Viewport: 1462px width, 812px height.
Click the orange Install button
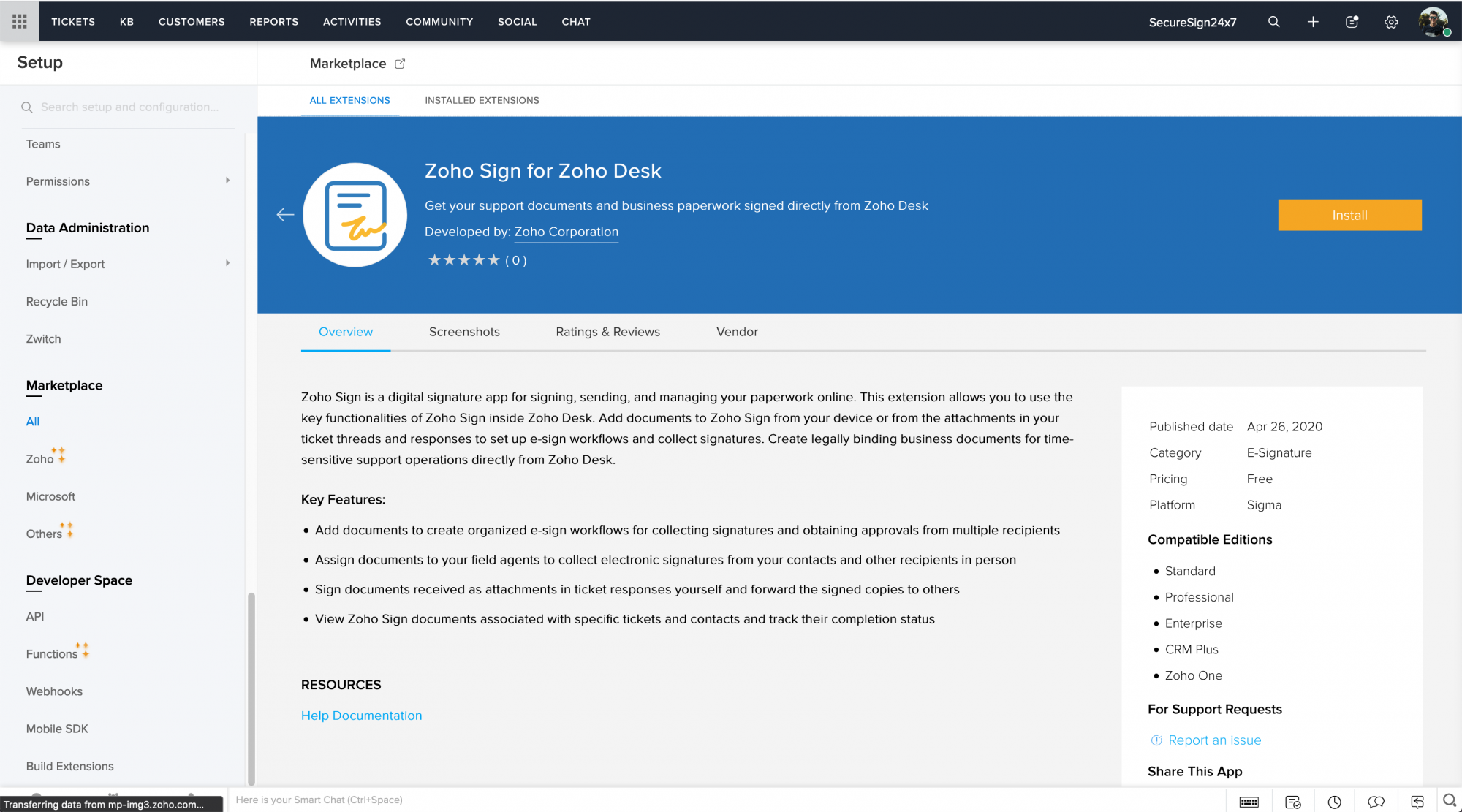(x=1349, y=215)
